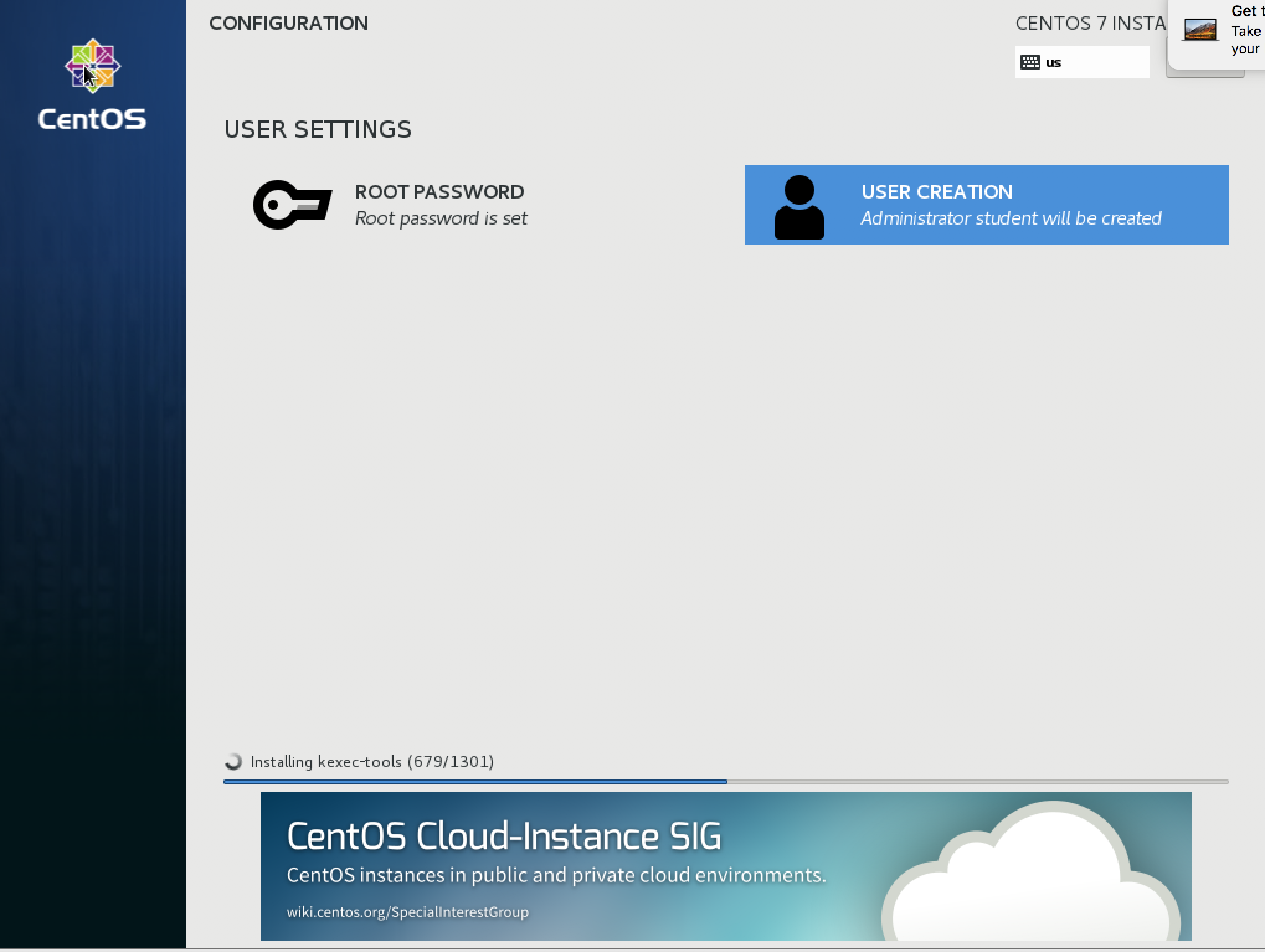Click the wiki.centos.org/SpecialInterestGroup link text
This screenshot has width=1265, height=952.
(408, 912)
